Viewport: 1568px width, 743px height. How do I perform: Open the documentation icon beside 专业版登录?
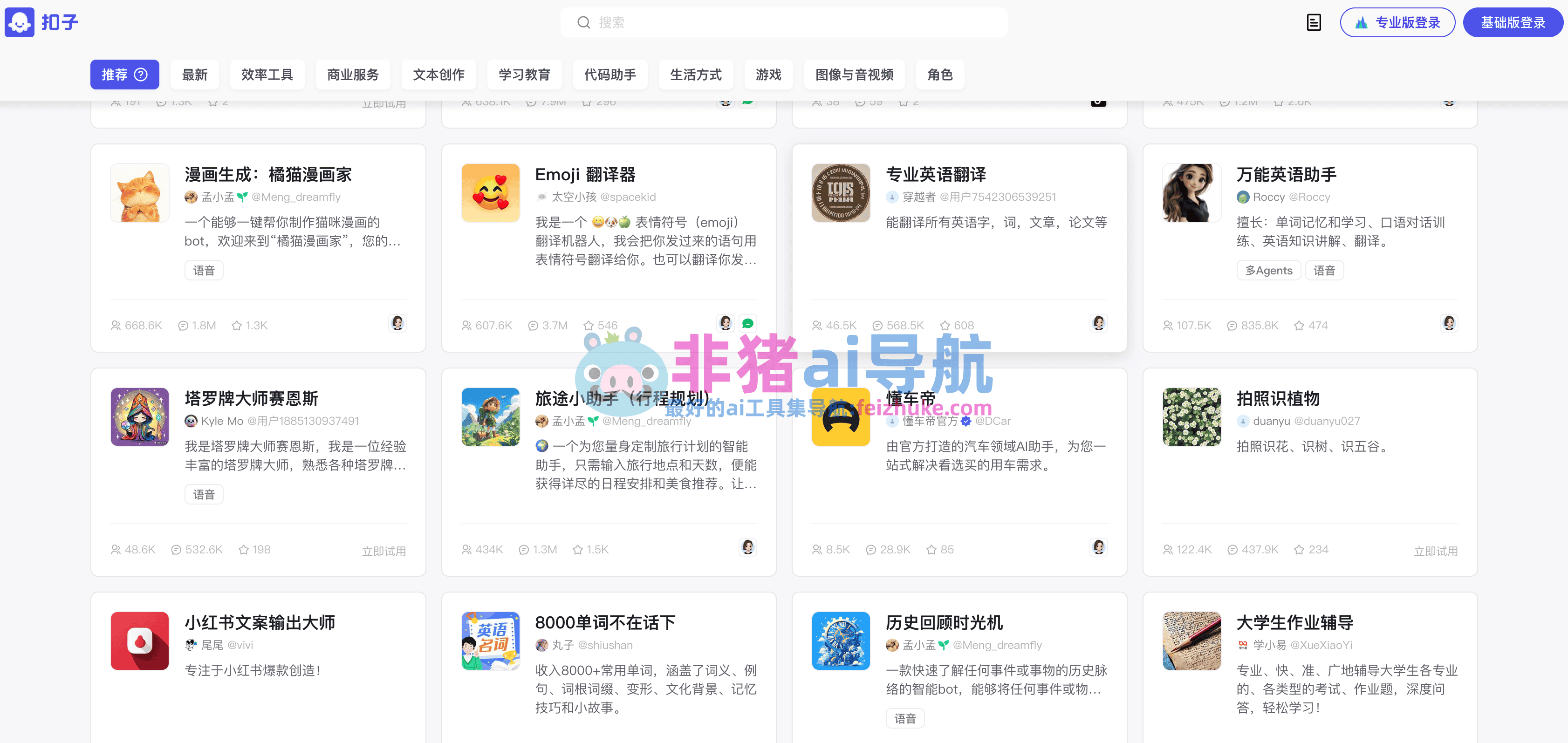pyautogui.click(x=1314, y=22)
